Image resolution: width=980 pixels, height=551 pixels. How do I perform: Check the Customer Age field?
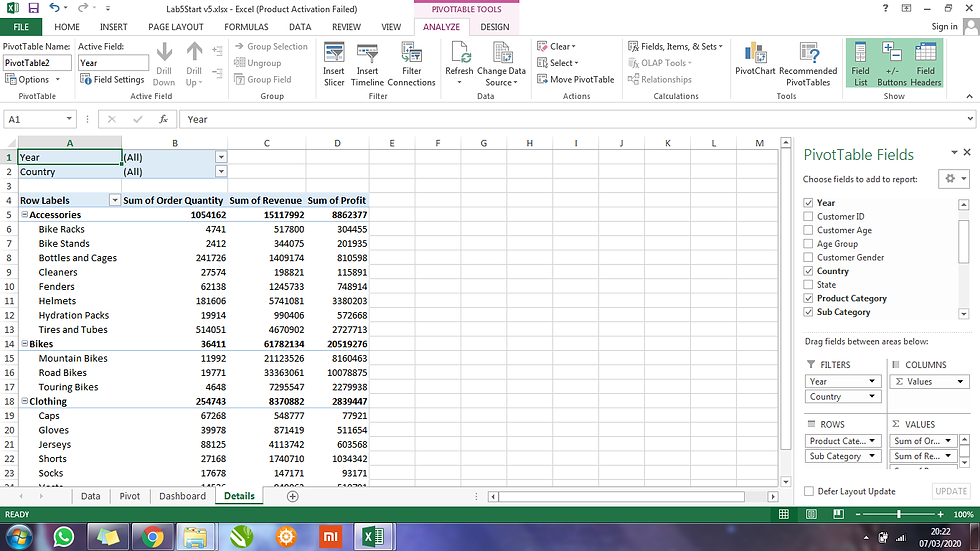click(x=808, y=231)
